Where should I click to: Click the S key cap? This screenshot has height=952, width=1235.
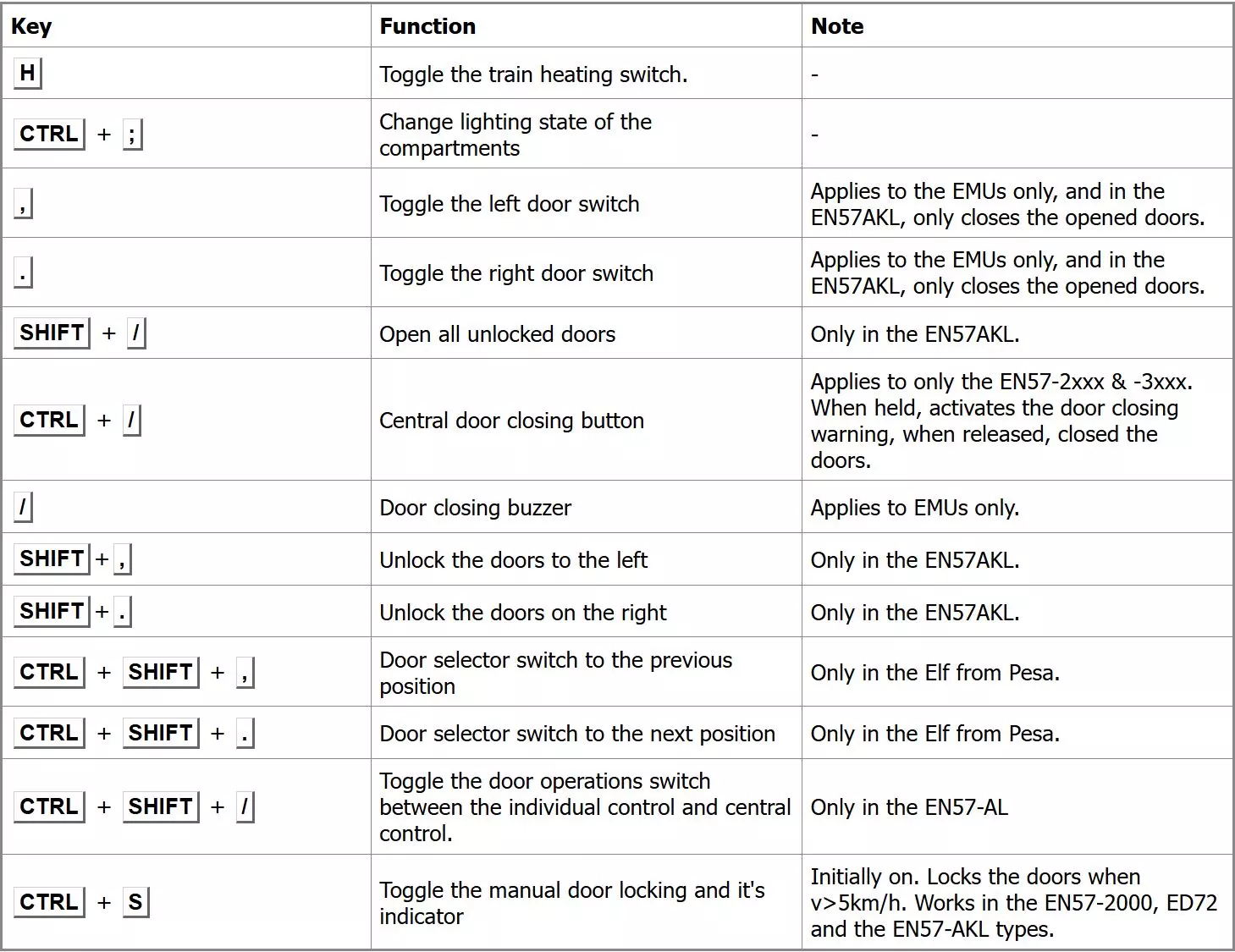click(x=135, y=902)
